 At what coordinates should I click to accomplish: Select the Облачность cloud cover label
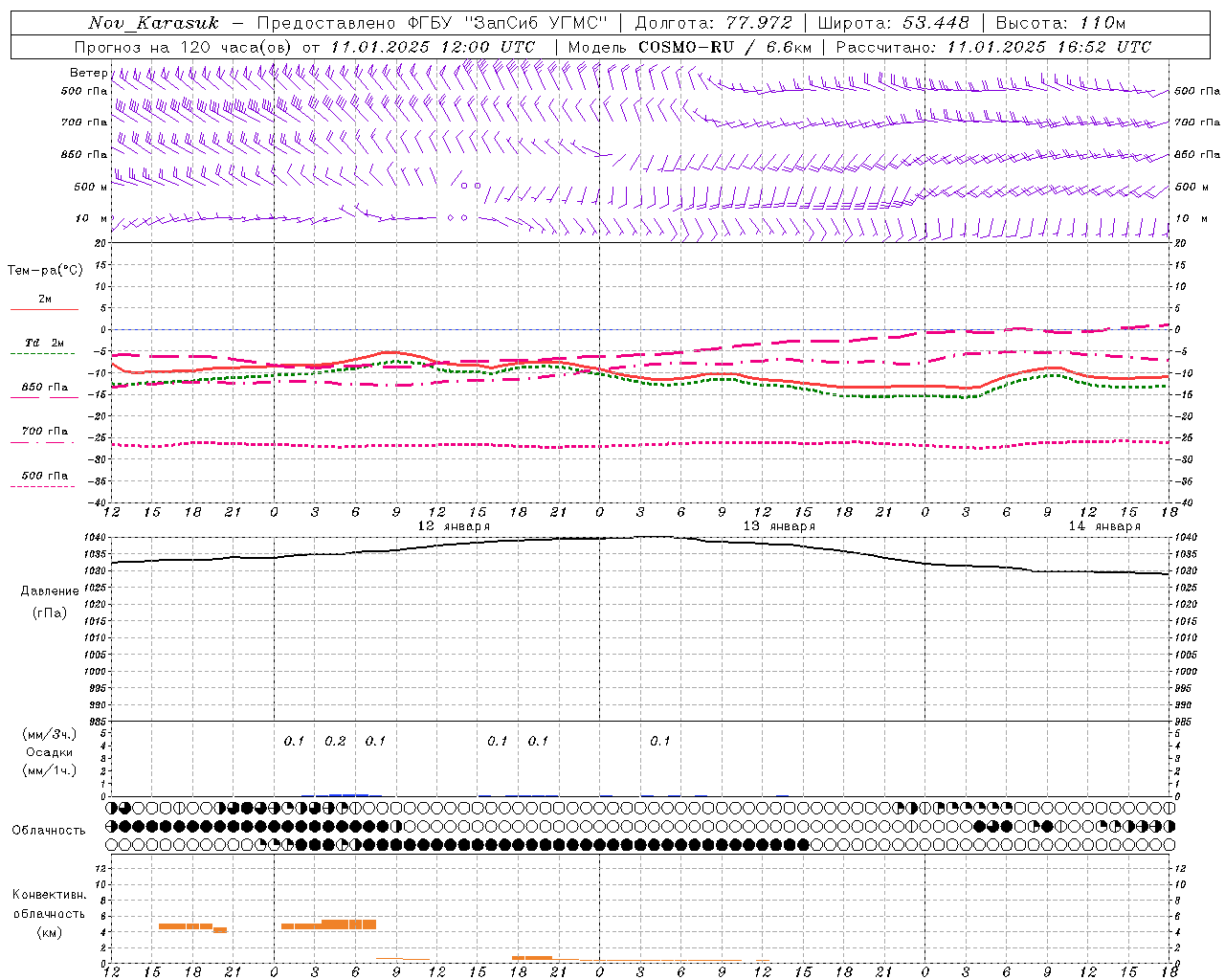click(49, 830)
